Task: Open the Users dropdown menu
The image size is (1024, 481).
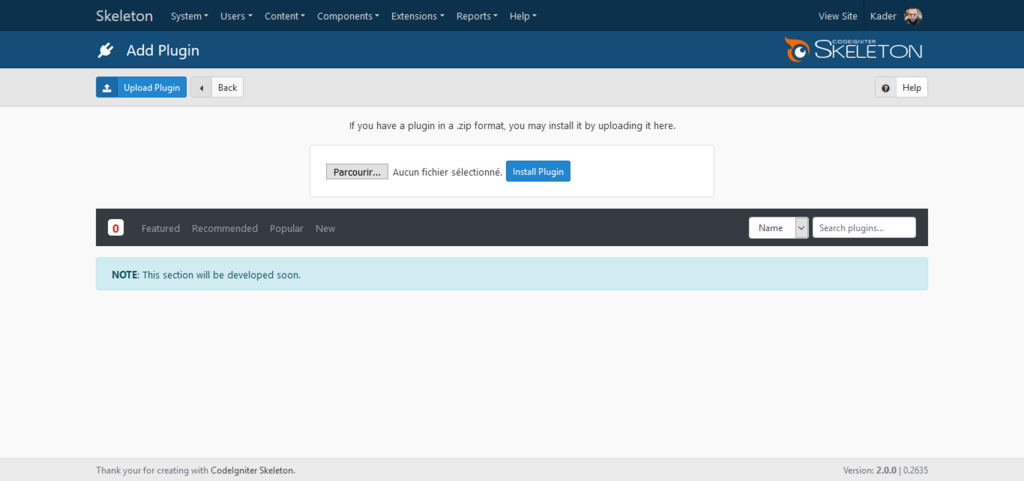Action: point(236,16)
